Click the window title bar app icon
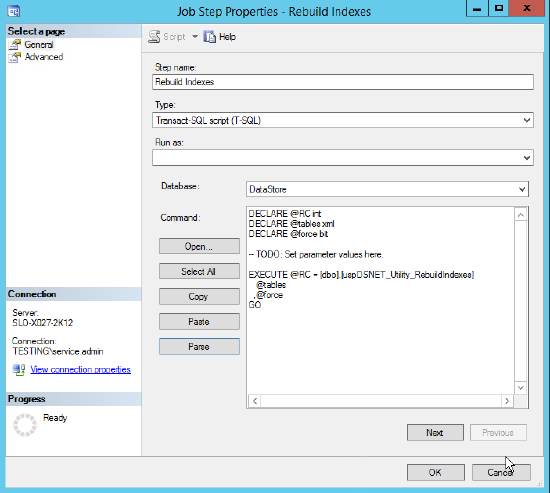Screen dimensions: 550x493 14,11
